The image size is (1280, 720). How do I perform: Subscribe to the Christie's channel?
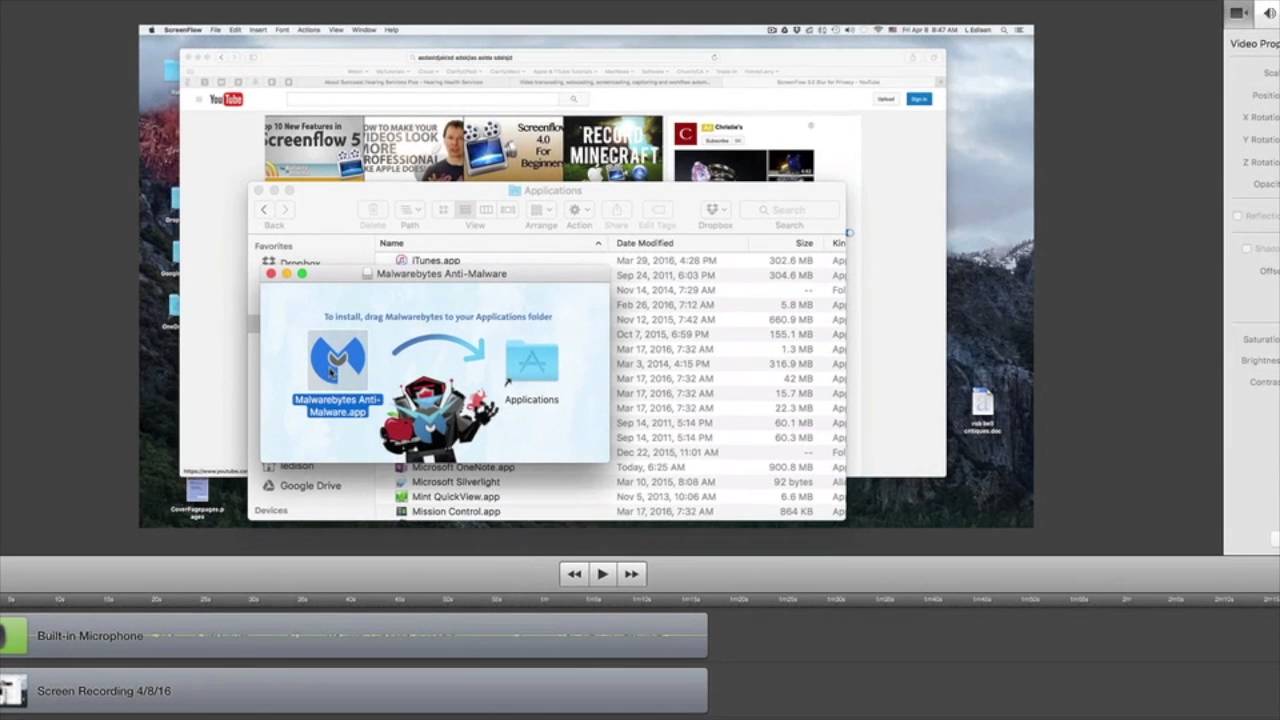717,141
